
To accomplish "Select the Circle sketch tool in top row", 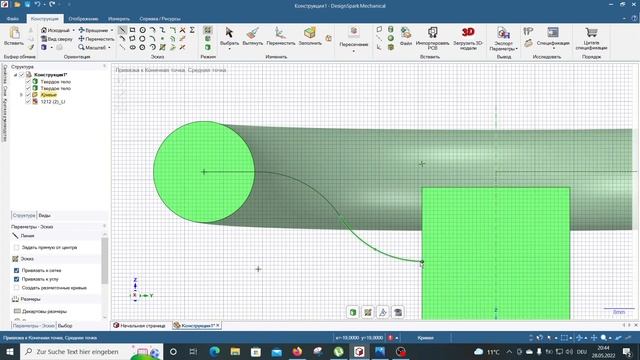I will [x=142, y=30].
